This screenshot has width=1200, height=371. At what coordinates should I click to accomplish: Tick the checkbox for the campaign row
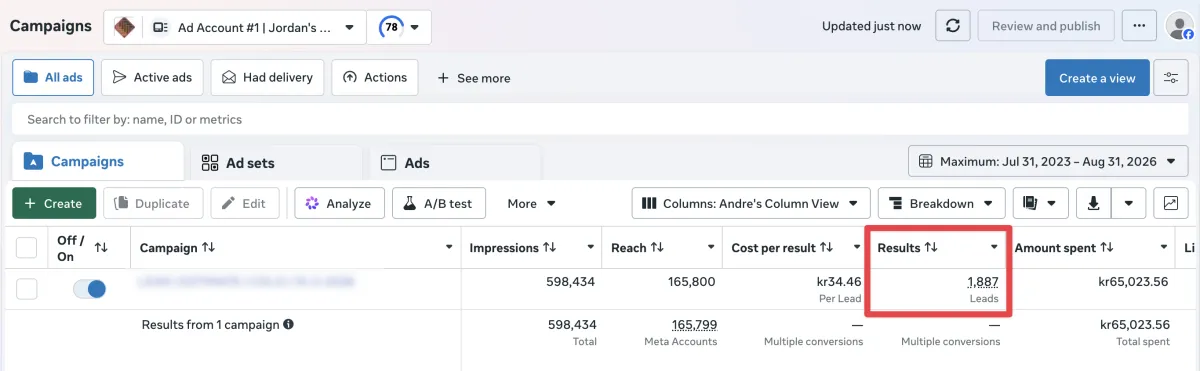point(27,289)
